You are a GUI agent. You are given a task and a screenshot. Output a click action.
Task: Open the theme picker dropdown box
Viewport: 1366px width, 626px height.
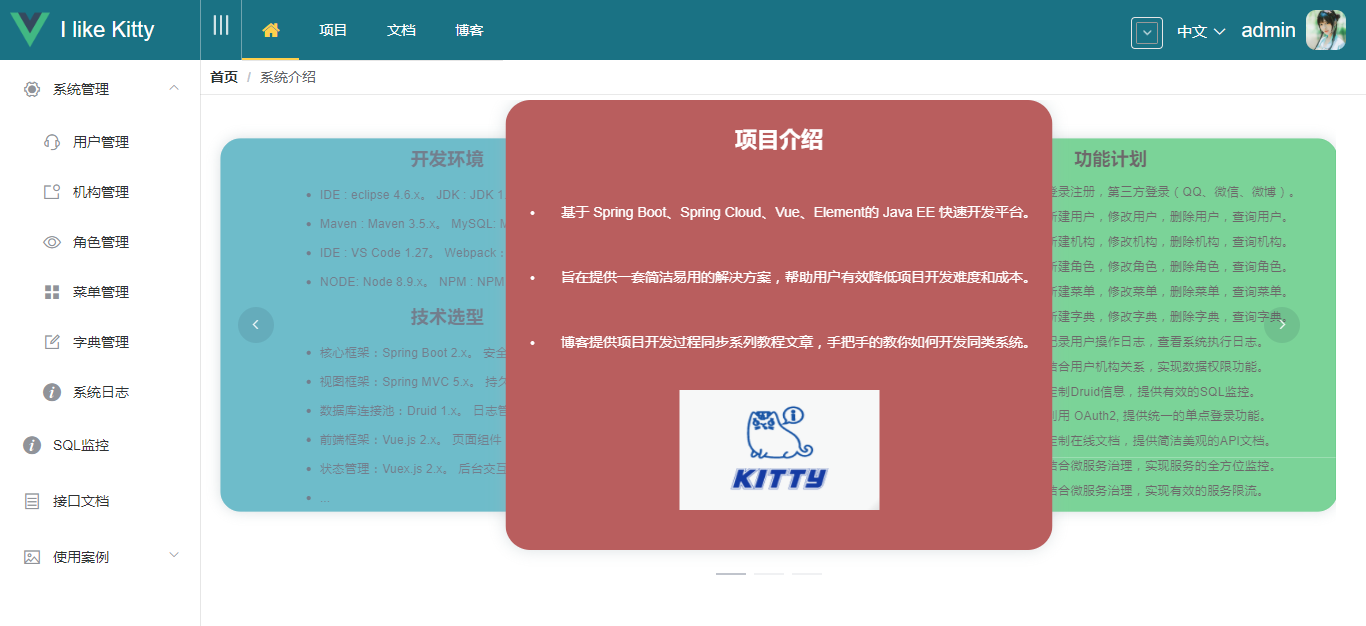pos(1147,32)
